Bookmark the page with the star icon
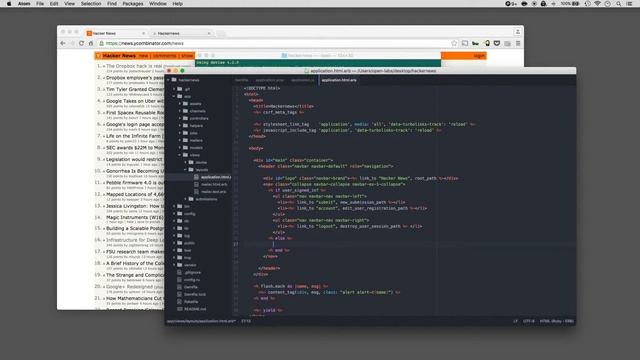 point(454,43)
